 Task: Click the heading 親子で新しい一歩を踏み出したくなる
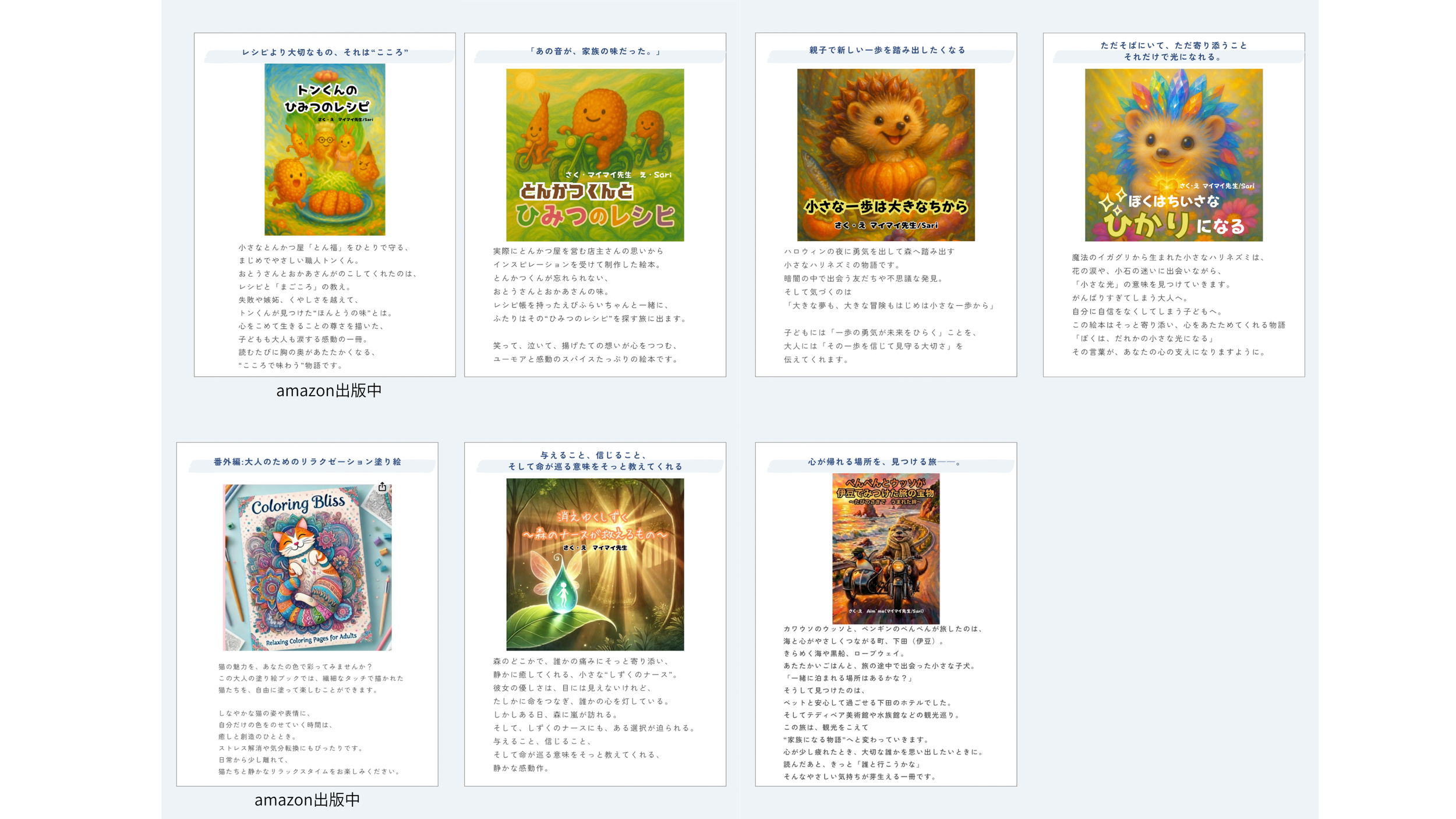(887, 51)
